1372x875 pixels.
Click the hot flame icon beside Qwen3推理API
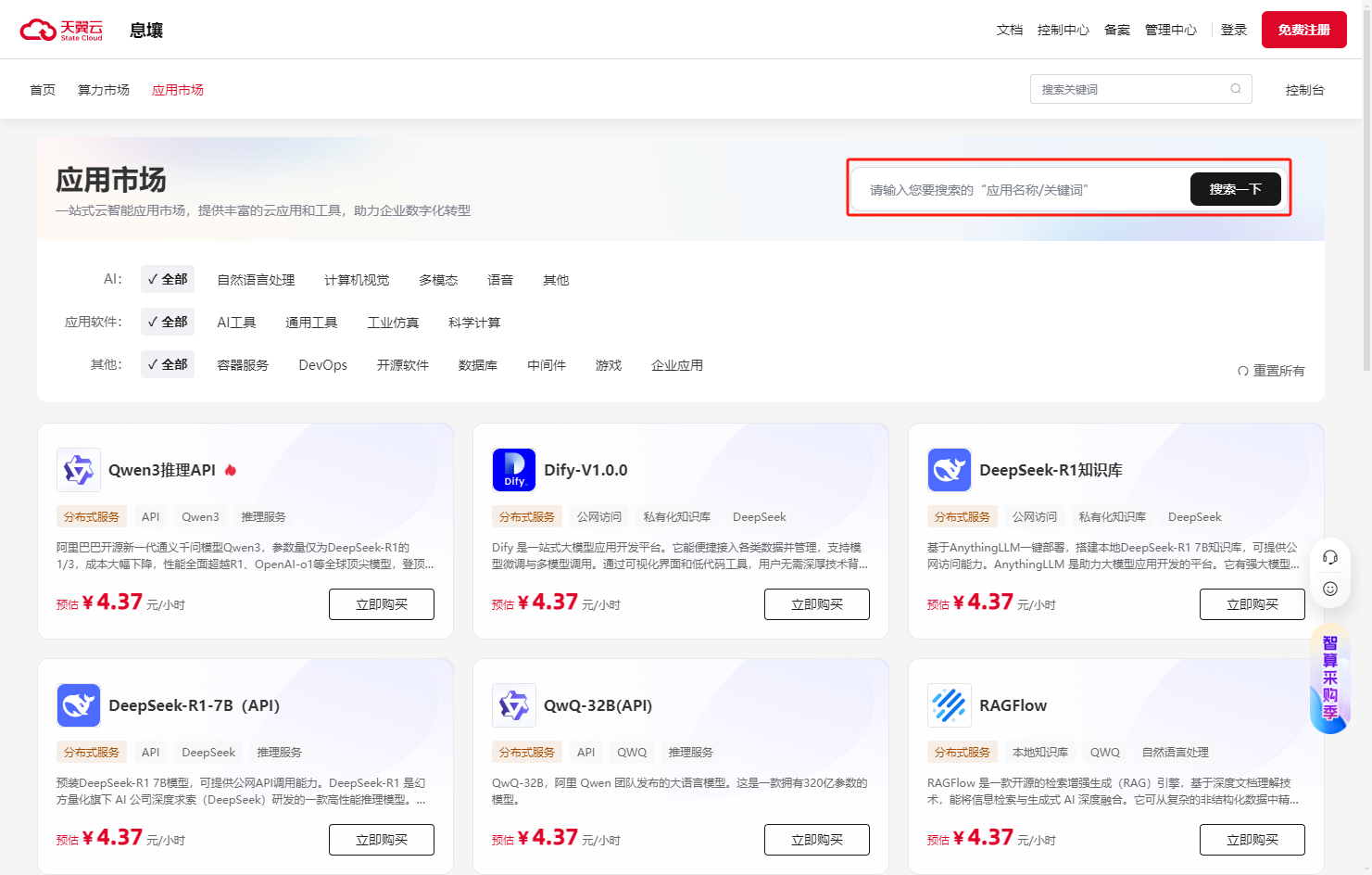point(231,470)
